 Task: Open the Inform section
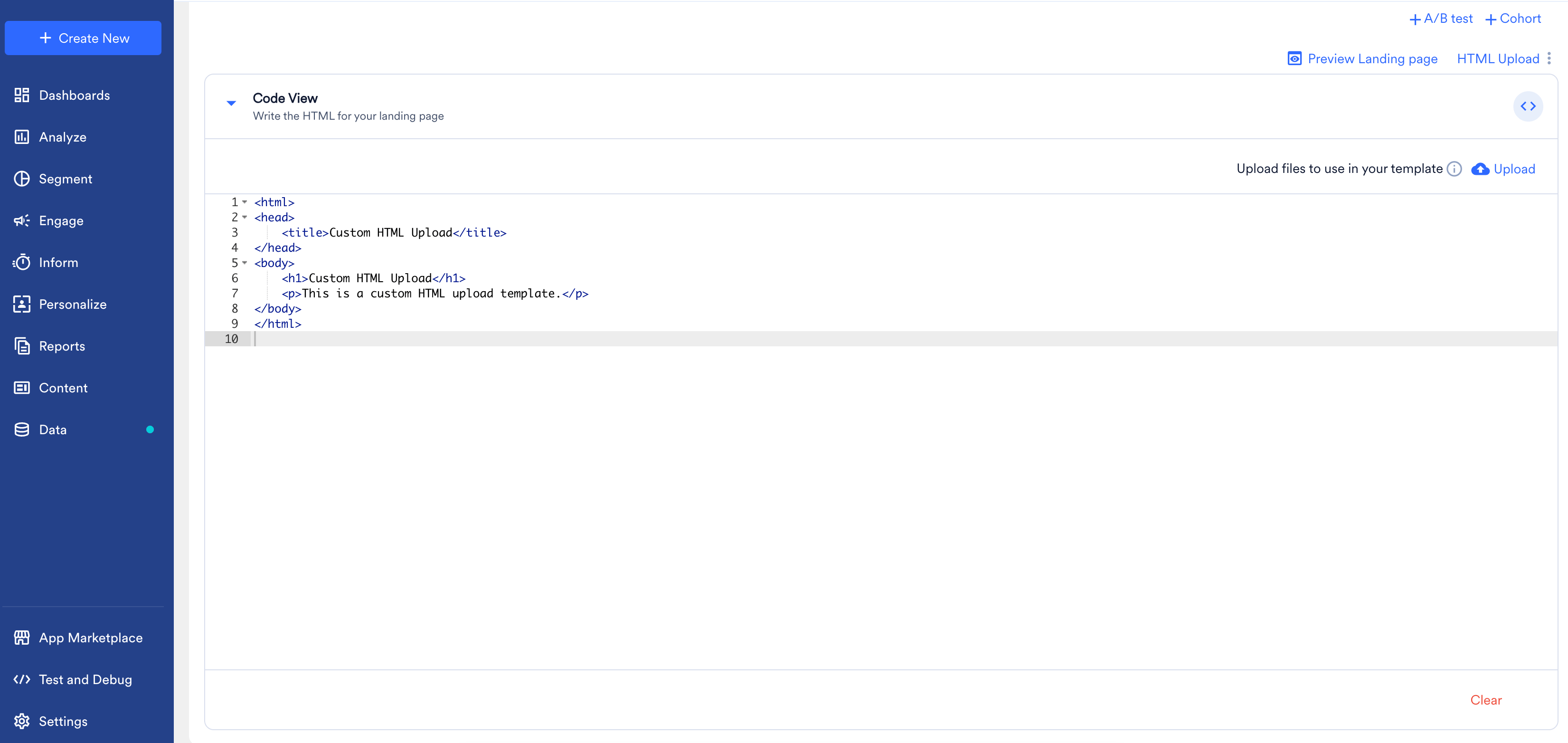click(x=58, y=263)
